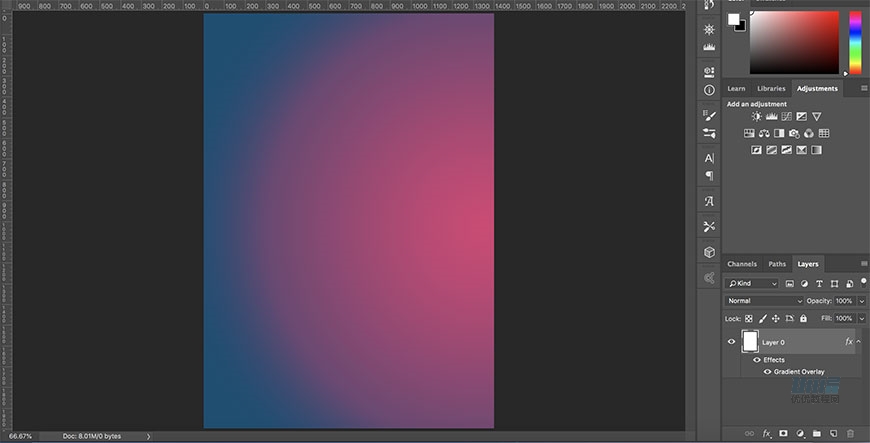Select the Layer 0 thumbnail
Image resolution: width=870 pixels, height=443 pixels.
[x=750, y=341]
